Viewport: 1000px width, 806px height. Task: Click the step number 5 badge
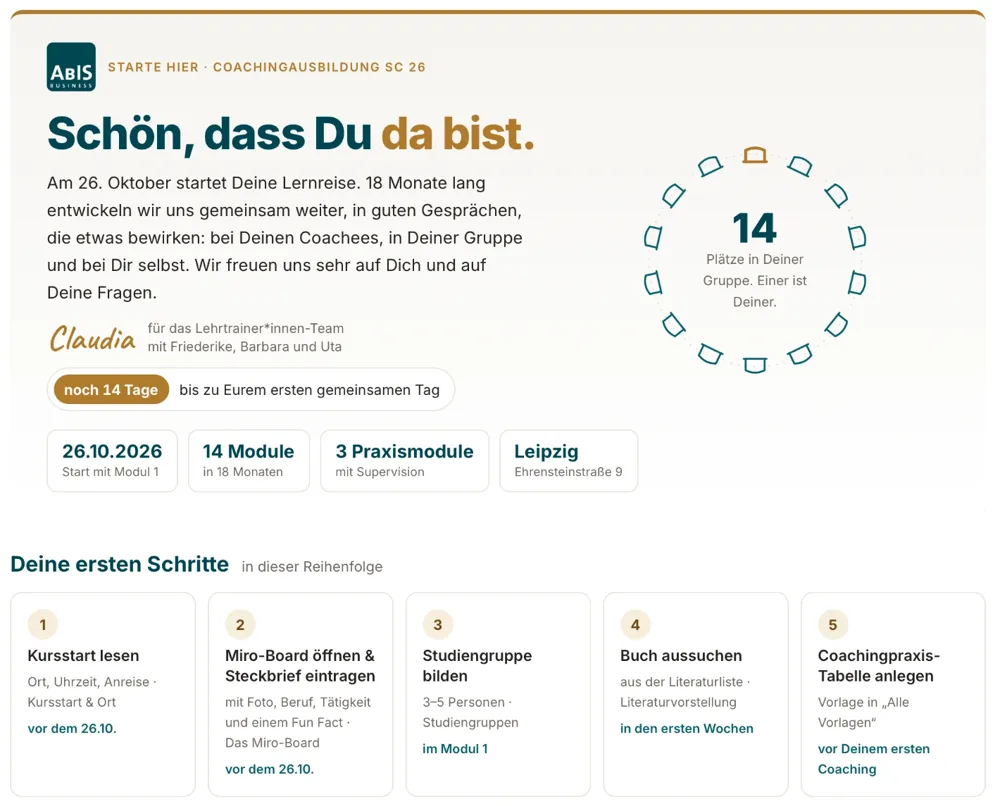pyautogui.click(x=833, y=624)
